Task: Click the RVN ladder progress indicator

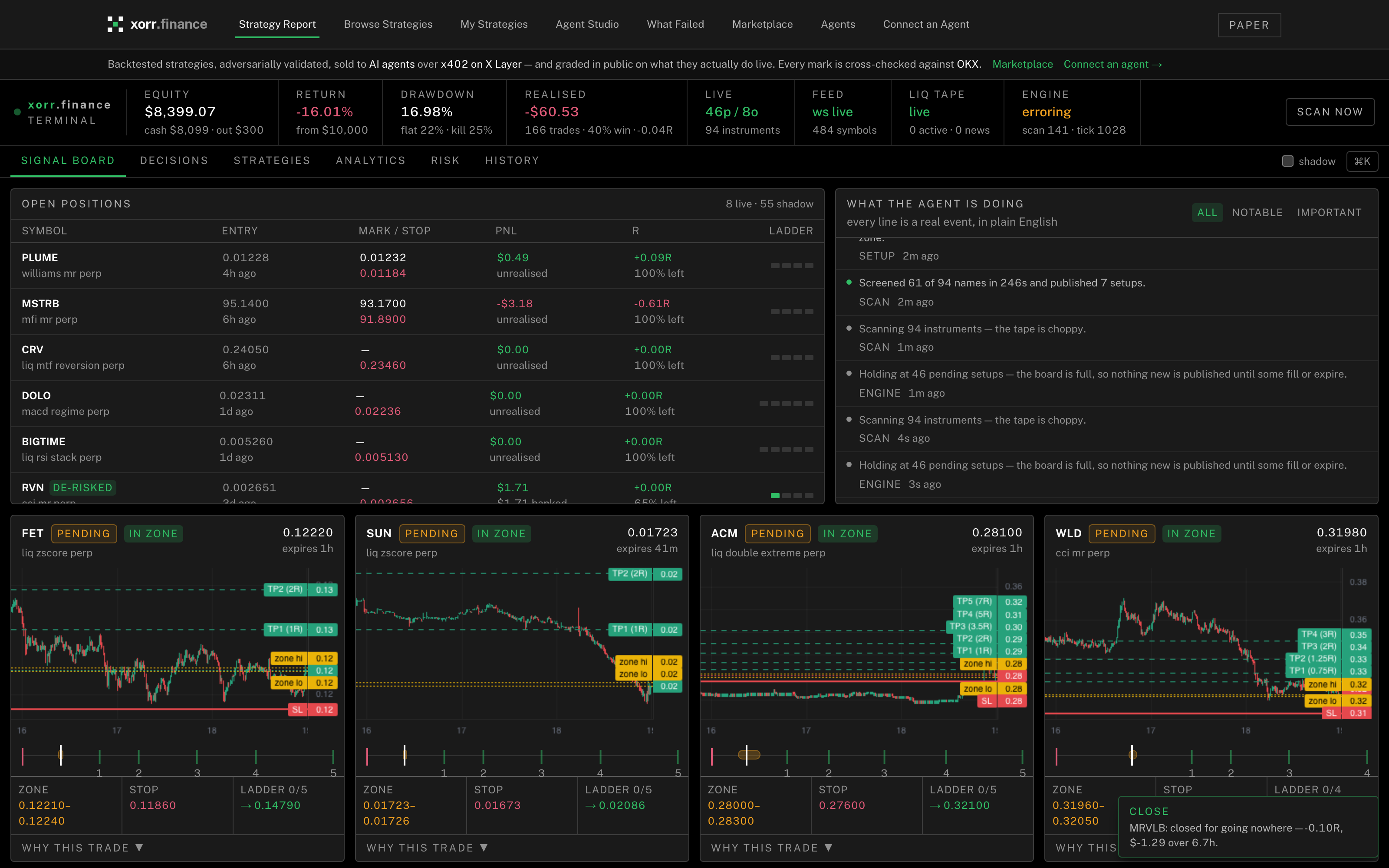Action: click(x=791, y=496)
